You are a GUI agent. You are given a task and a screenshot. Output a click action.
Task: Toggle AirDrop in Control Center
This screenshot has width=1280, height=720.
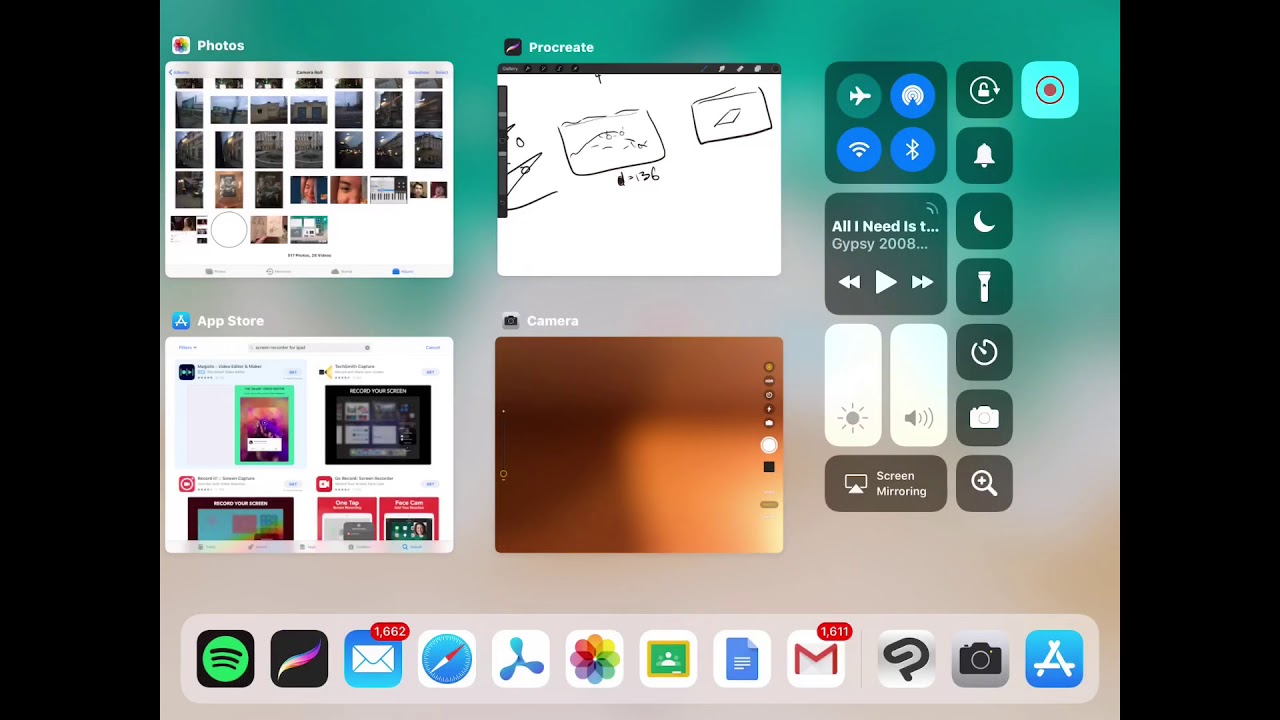[x=912, y=96]
